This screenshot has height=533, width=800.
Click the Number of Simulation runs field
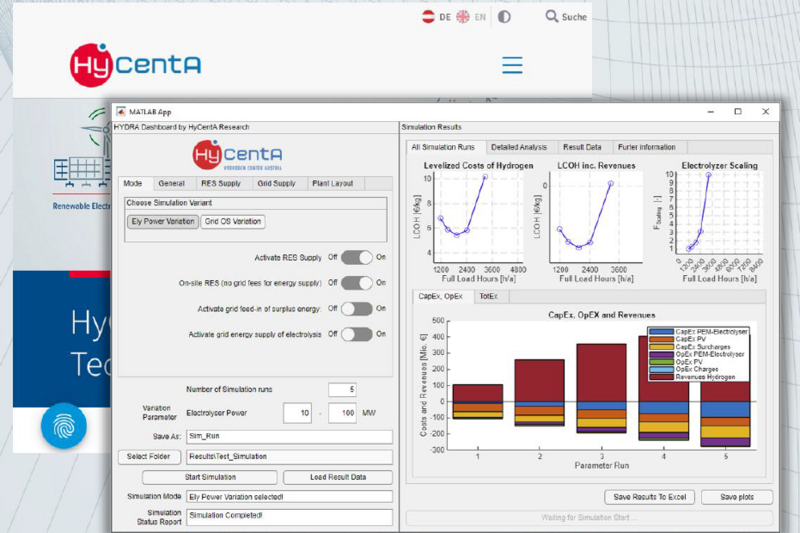point(342,389)
